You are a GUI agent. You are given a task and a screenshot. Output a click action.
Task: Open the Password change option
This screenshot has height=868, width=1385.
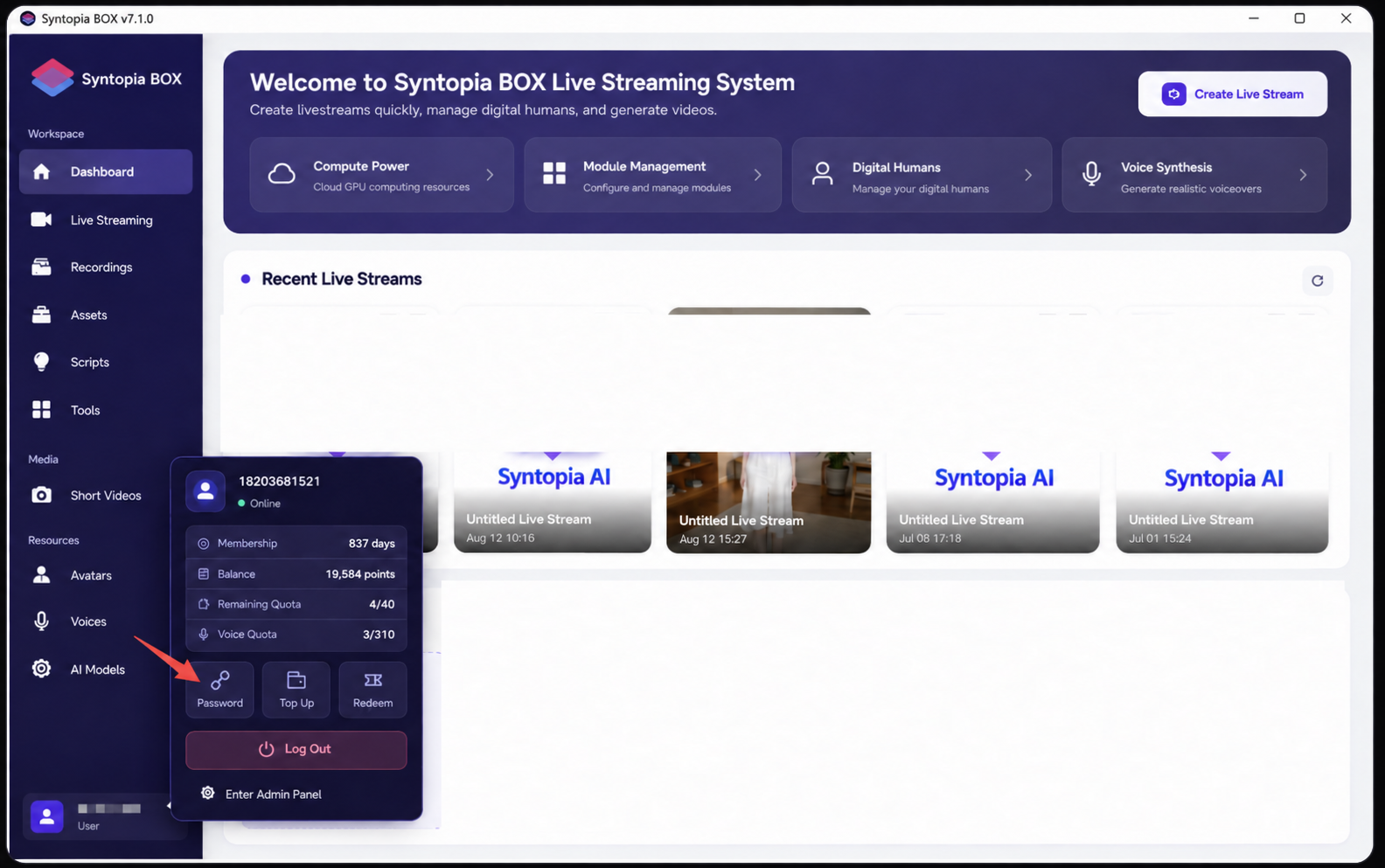(219, 690)
